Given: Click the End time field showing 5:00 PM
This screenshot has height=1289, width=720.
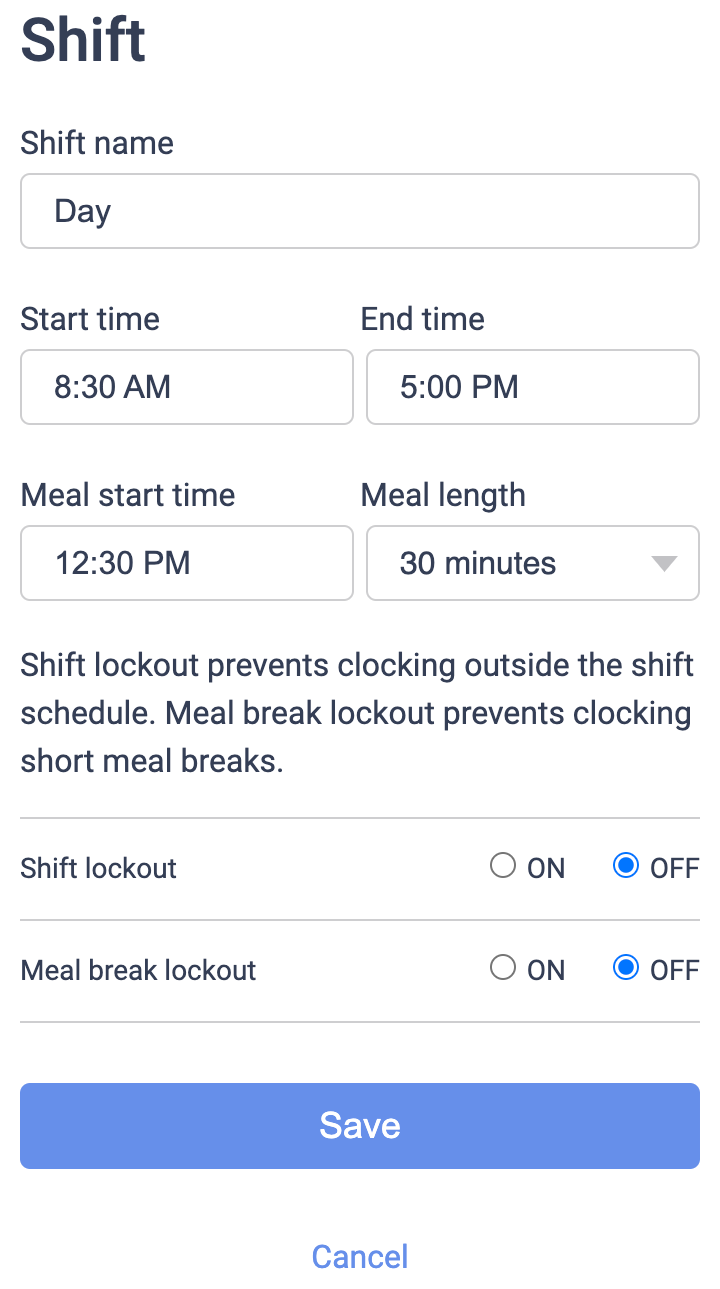Looking at the screenshot, I should click(x=532, y=387).
